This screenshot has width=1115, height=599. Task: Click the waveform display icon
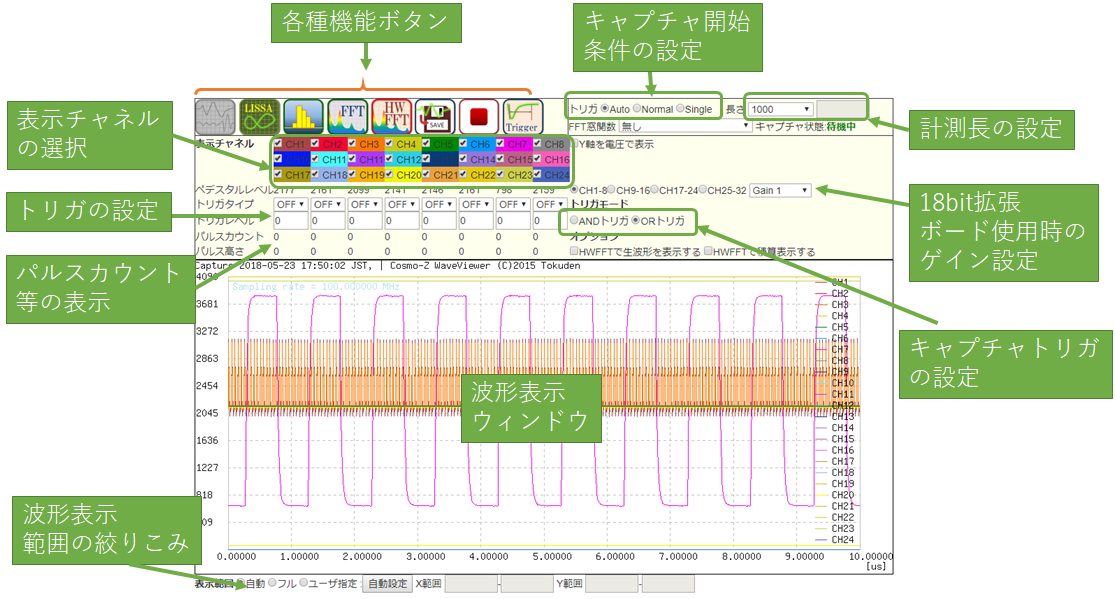point(215,117)
